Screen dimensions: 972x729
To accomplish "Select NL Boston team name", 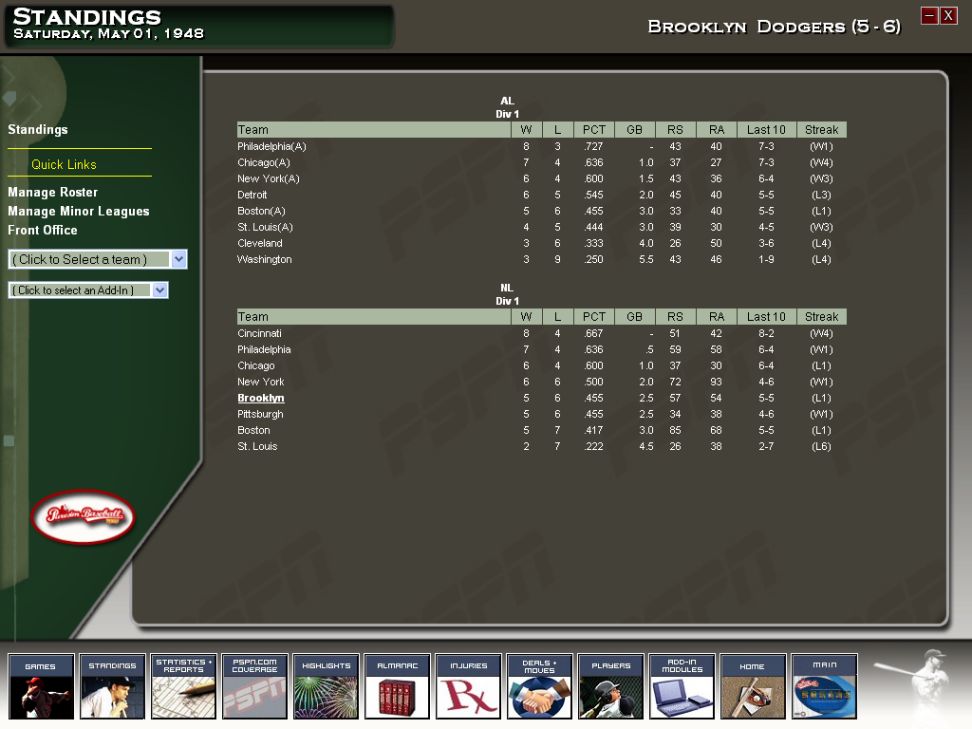I will [x=254, y=430].
